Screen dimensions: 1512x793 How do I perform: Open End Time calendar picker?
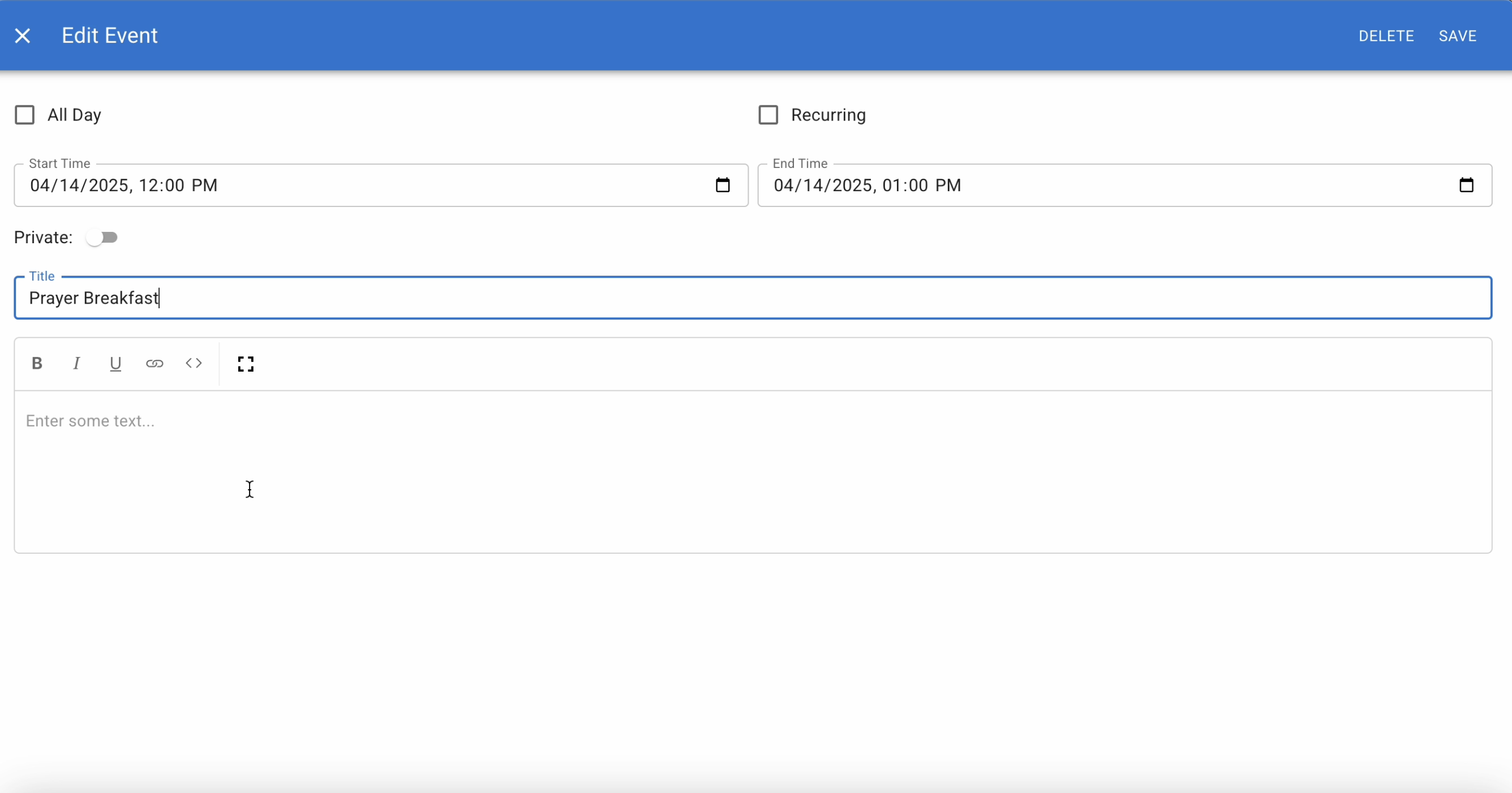(x=1466, y=186)
